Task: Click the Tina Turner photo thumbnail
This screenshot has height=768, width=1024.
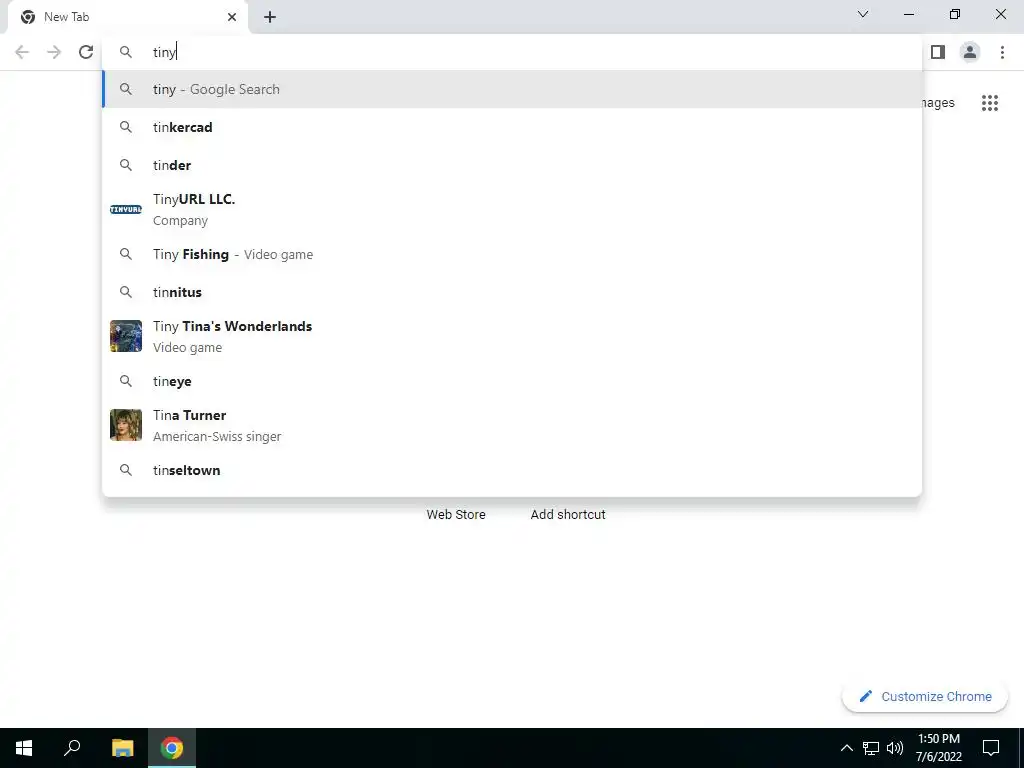Action: 126,425
